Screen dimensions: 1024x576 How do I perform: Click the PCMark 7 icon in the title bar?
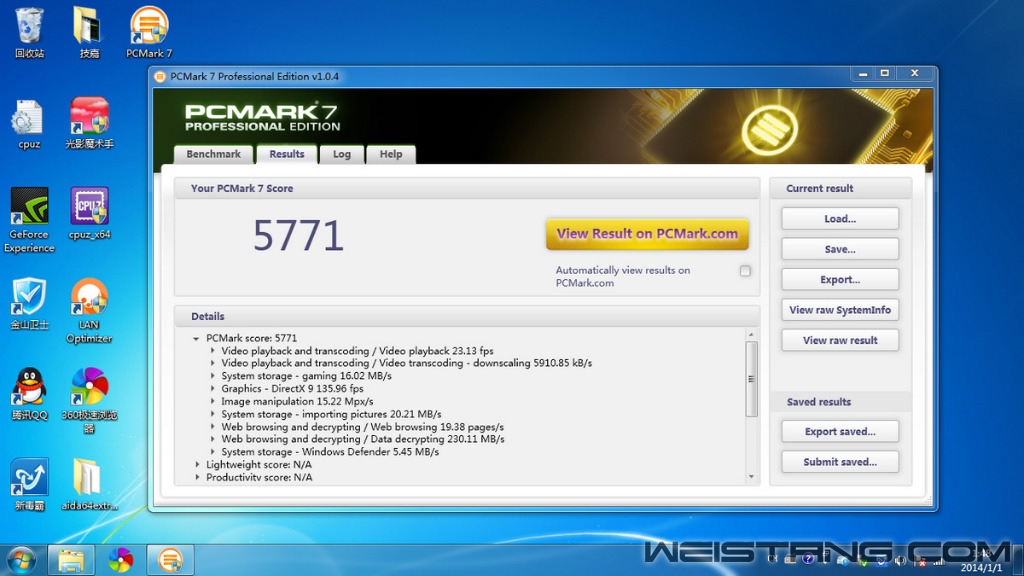pos(160,76)
